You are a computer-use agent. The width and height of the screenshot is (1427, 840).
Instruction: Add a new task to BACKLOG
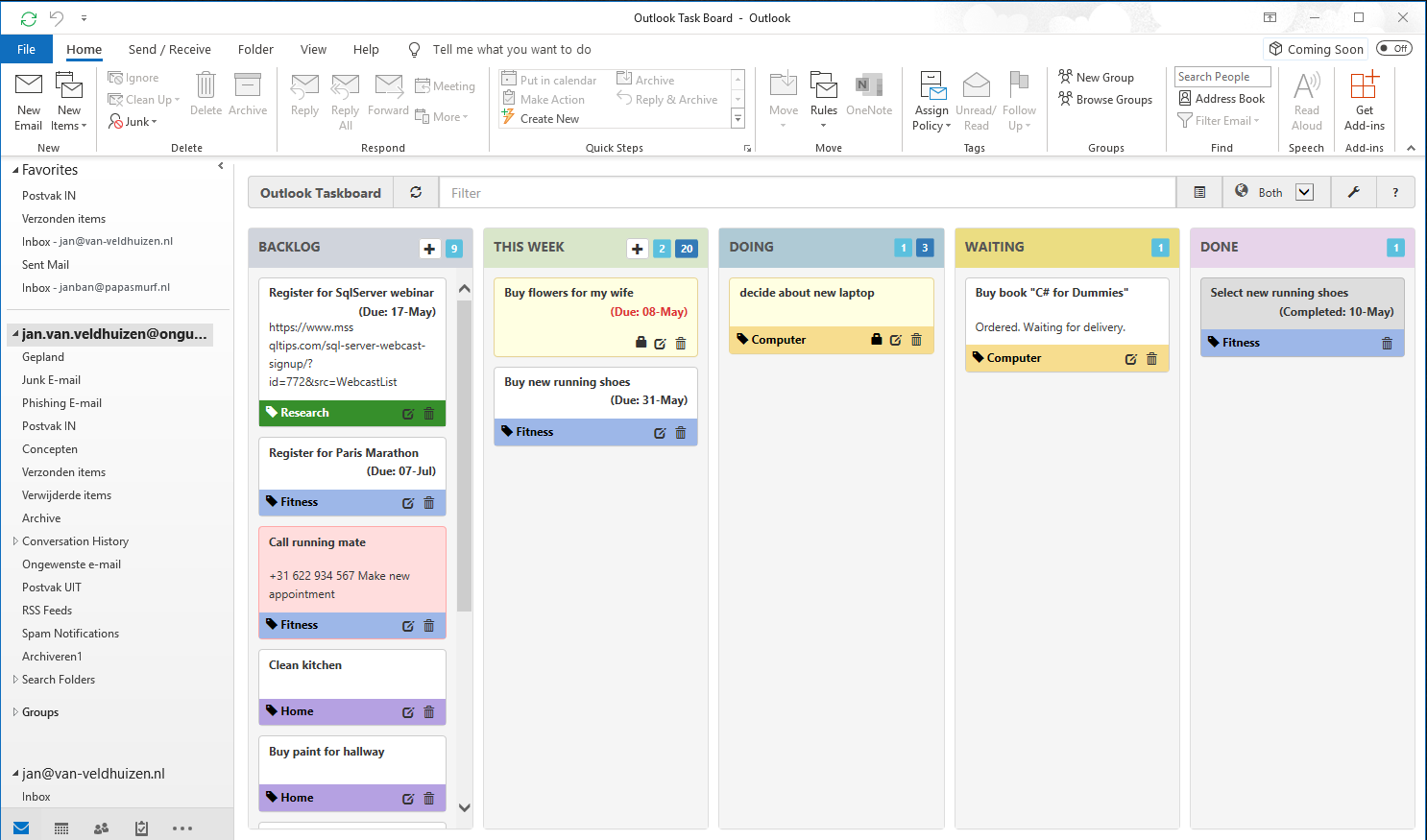pyautogui.click(x=429, y=249)
